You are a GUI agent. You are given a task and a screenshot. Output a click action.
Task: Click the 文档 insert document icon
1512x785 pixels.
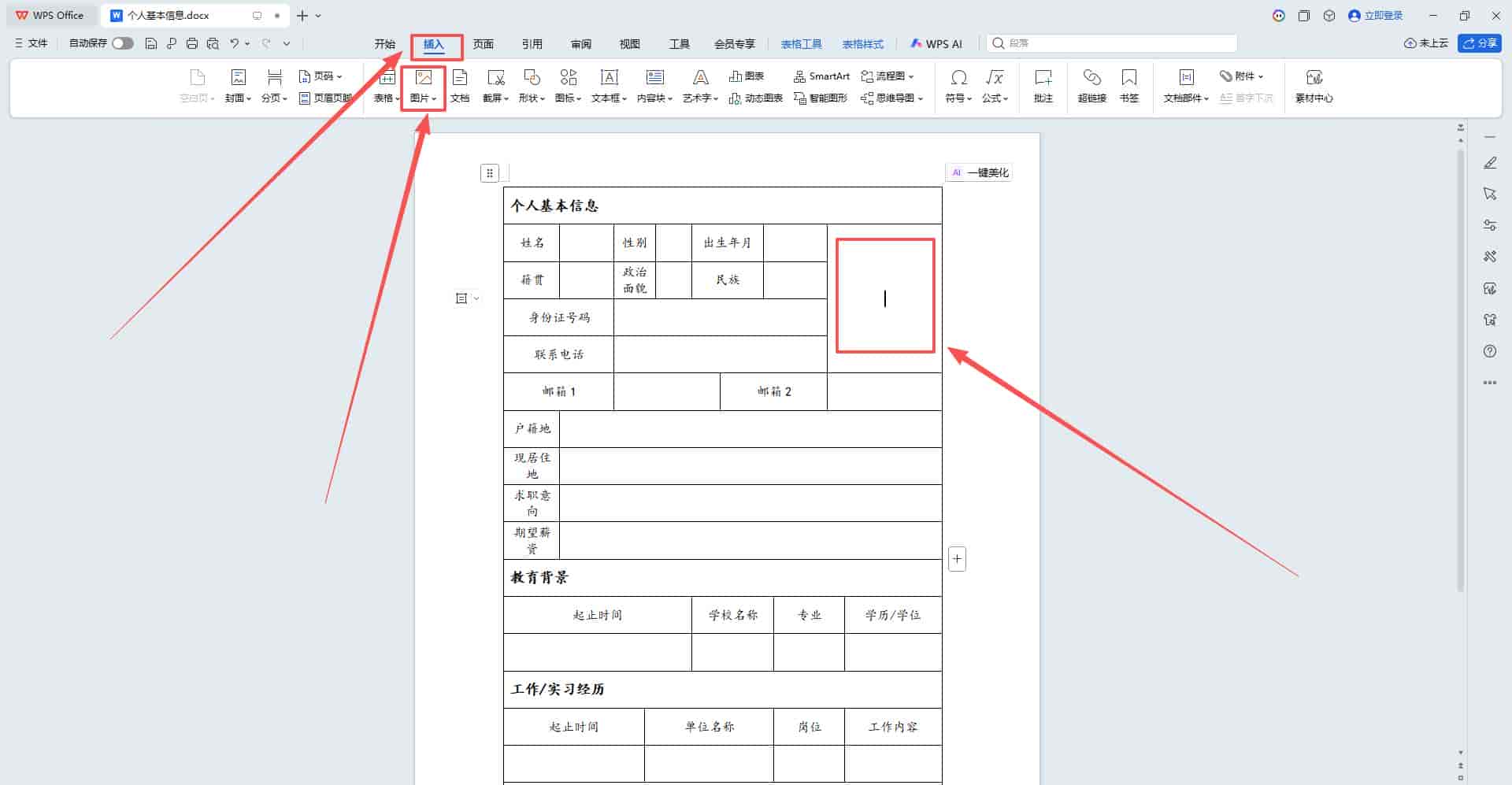(460, 86)
